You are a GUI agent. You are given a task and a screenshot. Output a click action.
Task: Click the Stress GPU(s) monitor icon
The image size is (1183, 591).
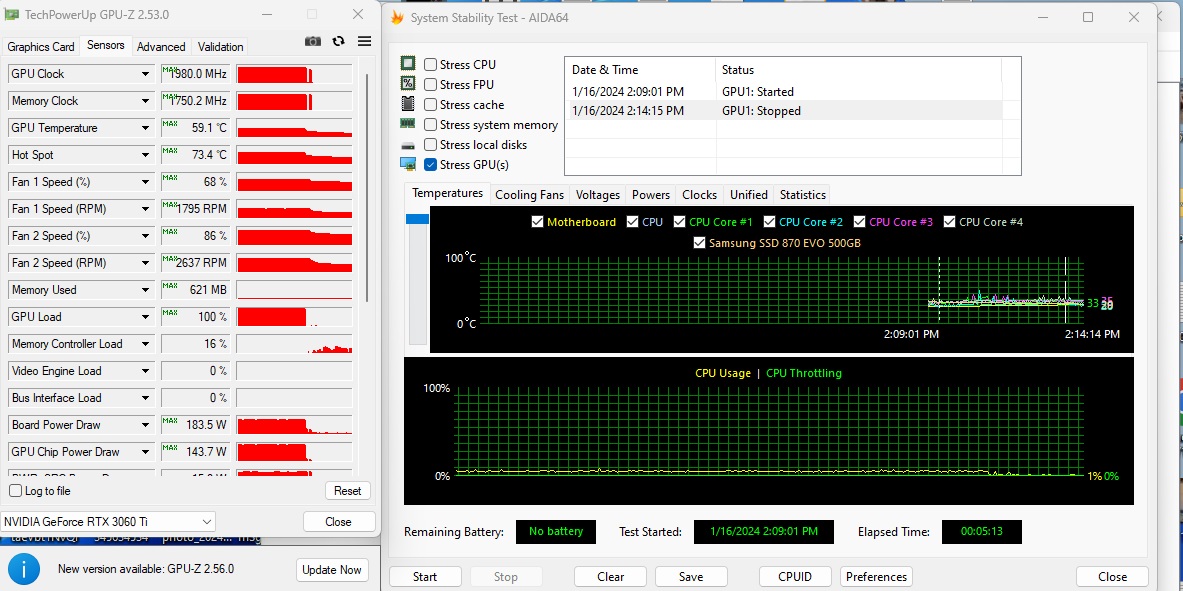(408, 164)
